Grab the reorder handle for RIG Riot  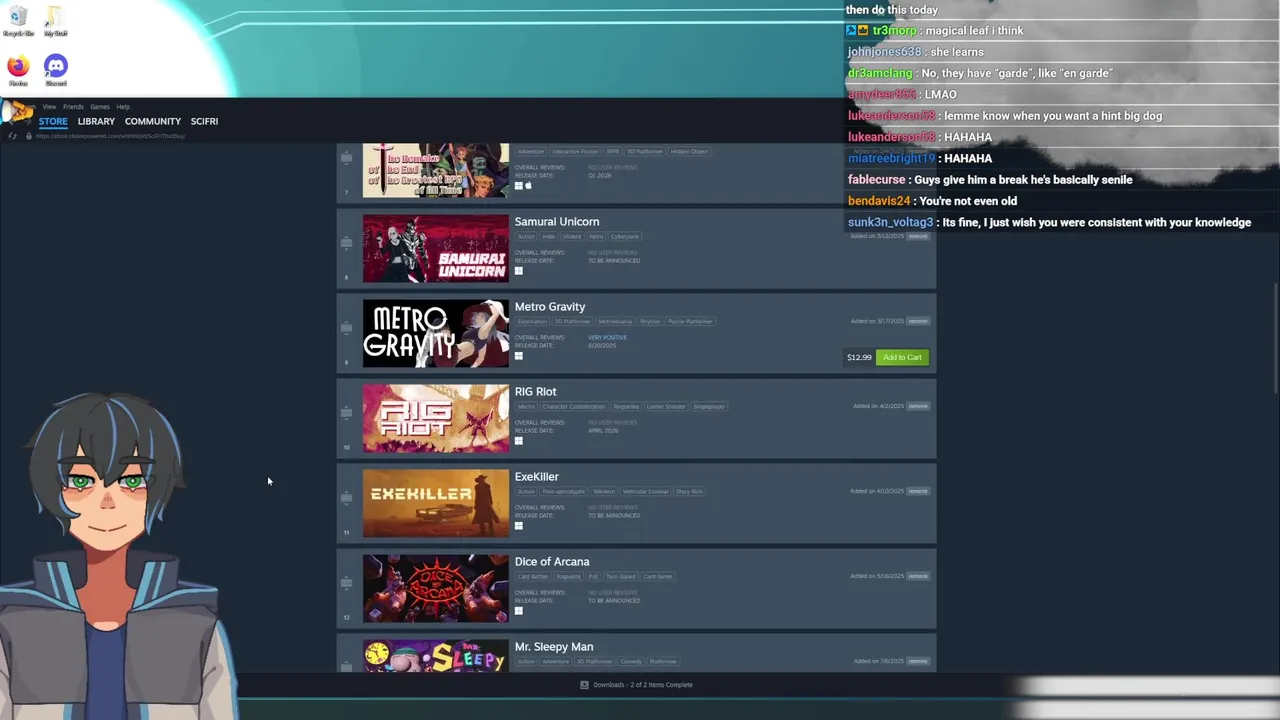346,413
